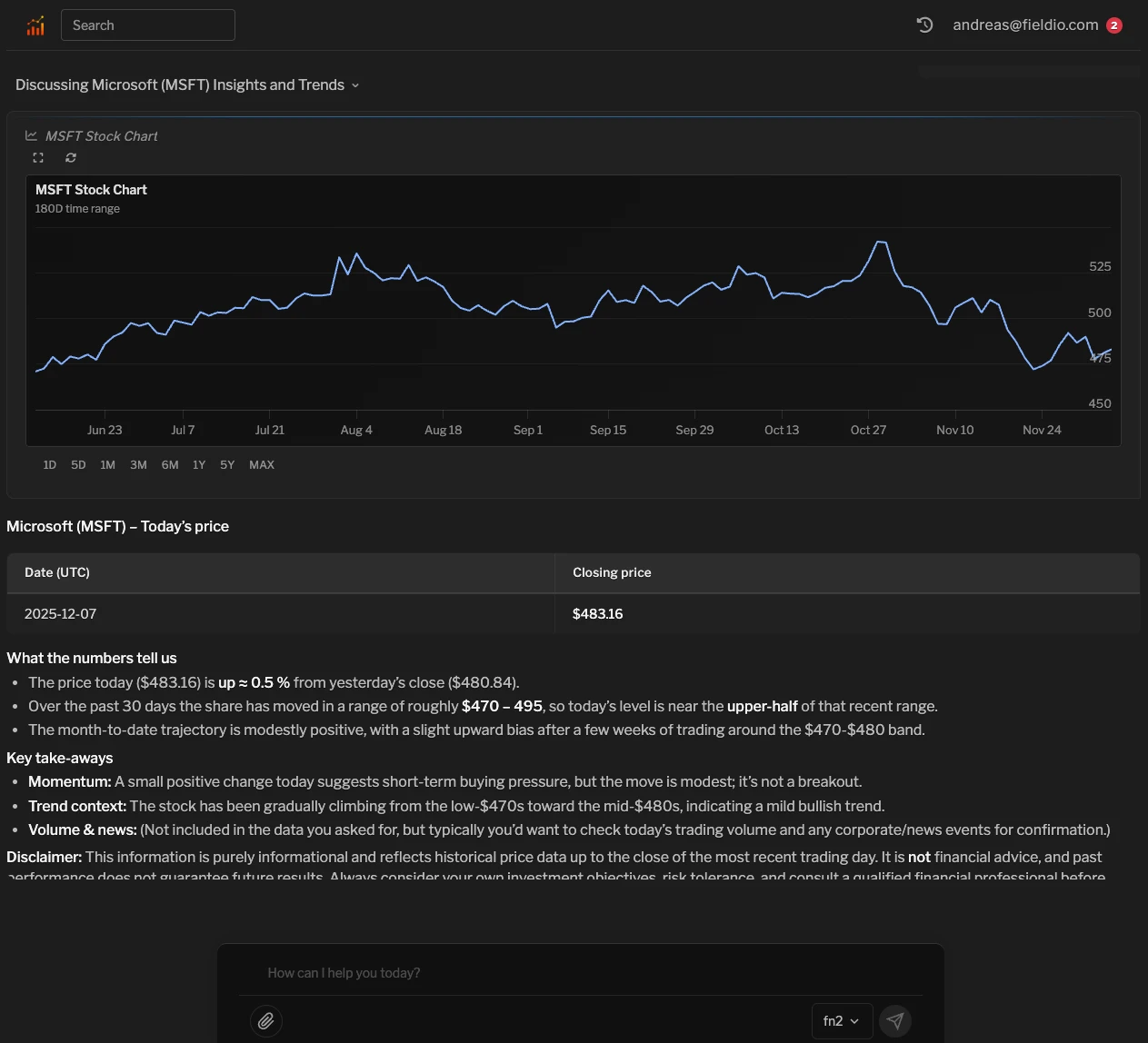This screenshot has width=1148, height=1043.
Task: Switch to the 1Y chart view
Action: click(x=199, y=464)
